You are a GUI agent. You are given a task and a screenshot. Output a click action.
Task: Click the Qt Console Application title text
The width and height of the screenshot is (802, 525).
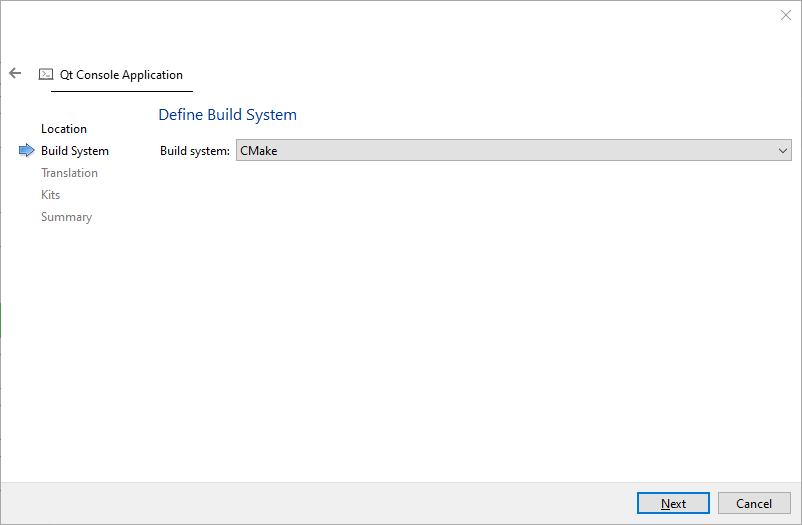click(121, 75)
